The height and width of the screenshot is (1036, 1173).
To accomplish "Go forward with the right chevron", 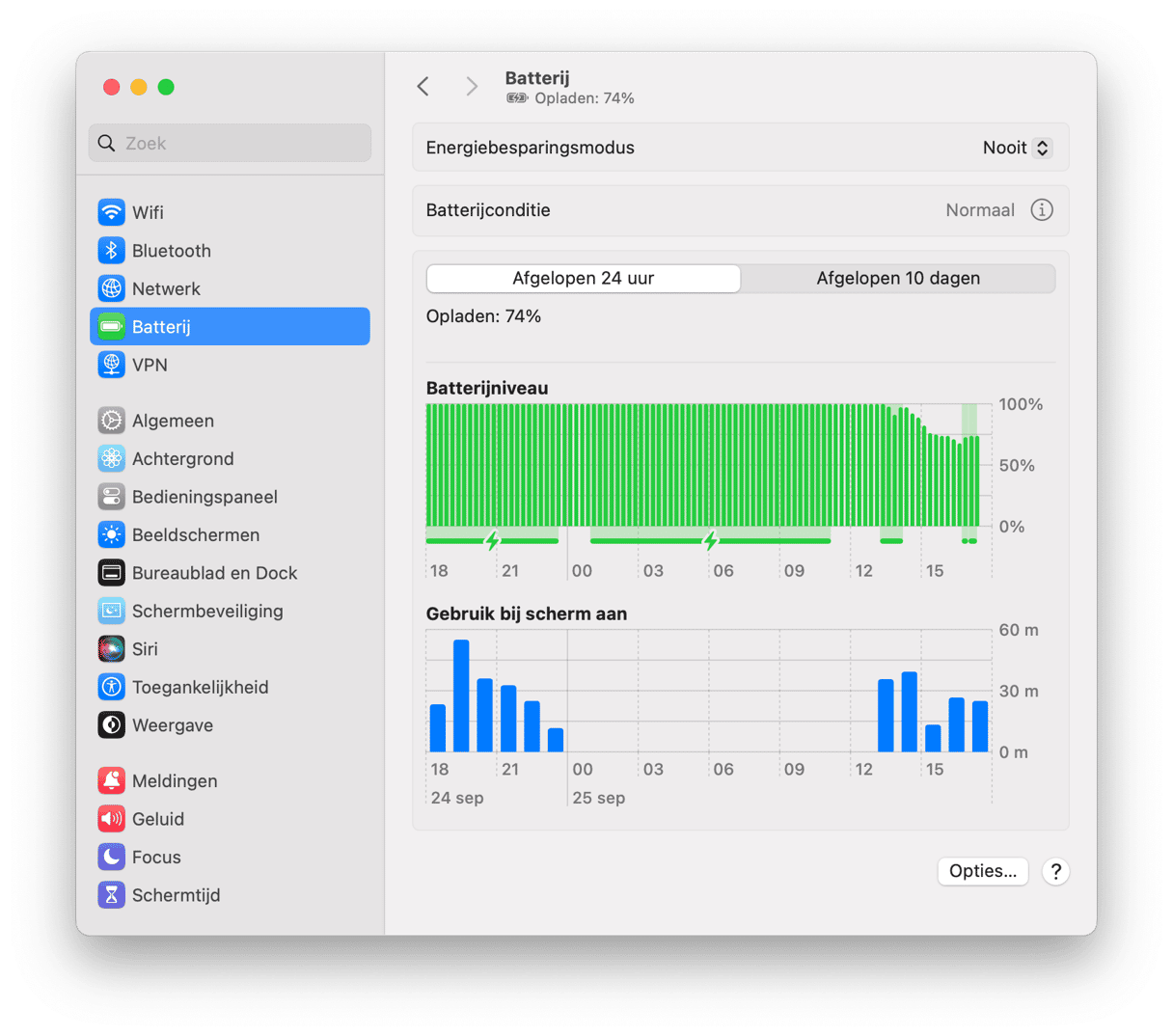I will point(472,86).
